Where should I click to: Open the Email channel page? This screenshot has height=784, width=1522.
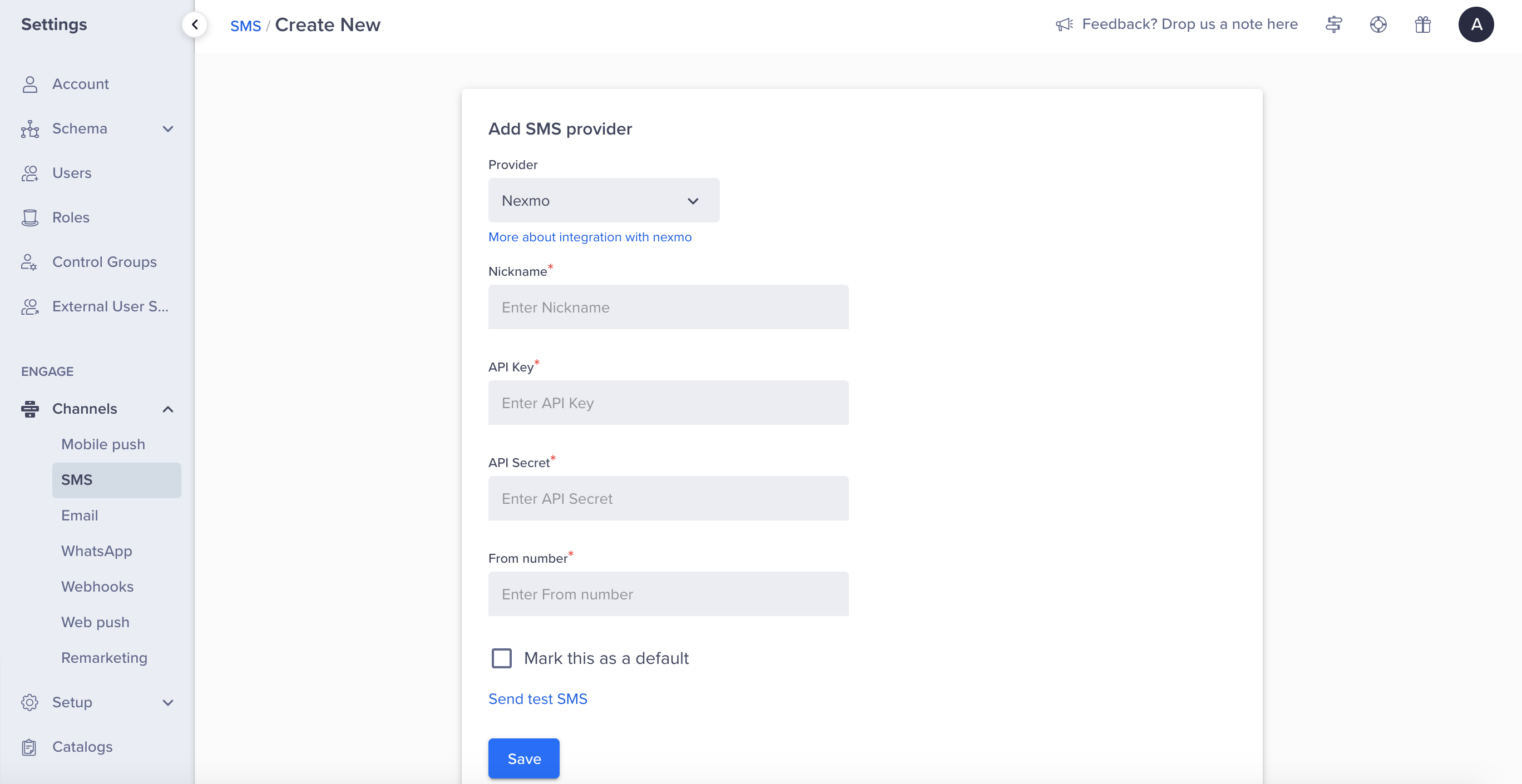(79, 515)
